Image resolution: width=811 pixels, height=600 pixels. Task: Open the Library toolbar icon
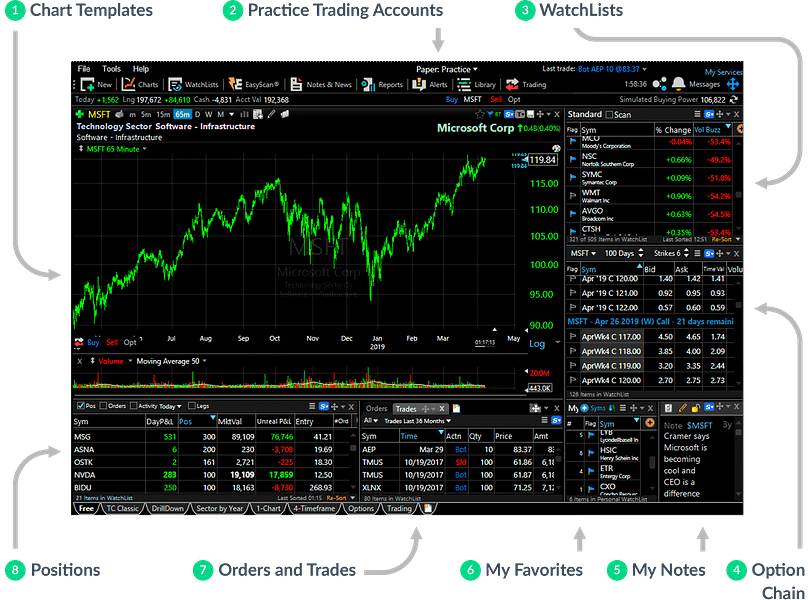(477, 85)
